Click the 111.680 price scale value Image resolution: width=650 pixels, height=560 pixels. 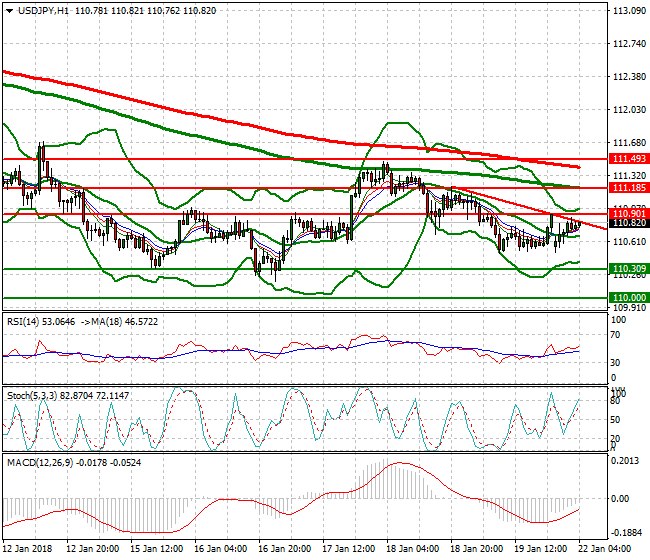click(629, 143)
